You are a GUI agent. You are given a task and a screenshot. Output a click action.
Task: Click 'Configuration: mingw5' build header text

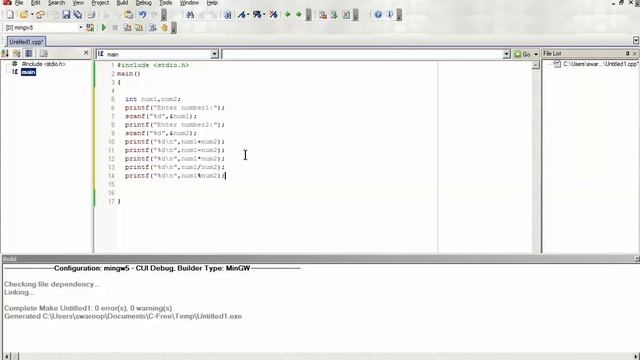(152, 268)
